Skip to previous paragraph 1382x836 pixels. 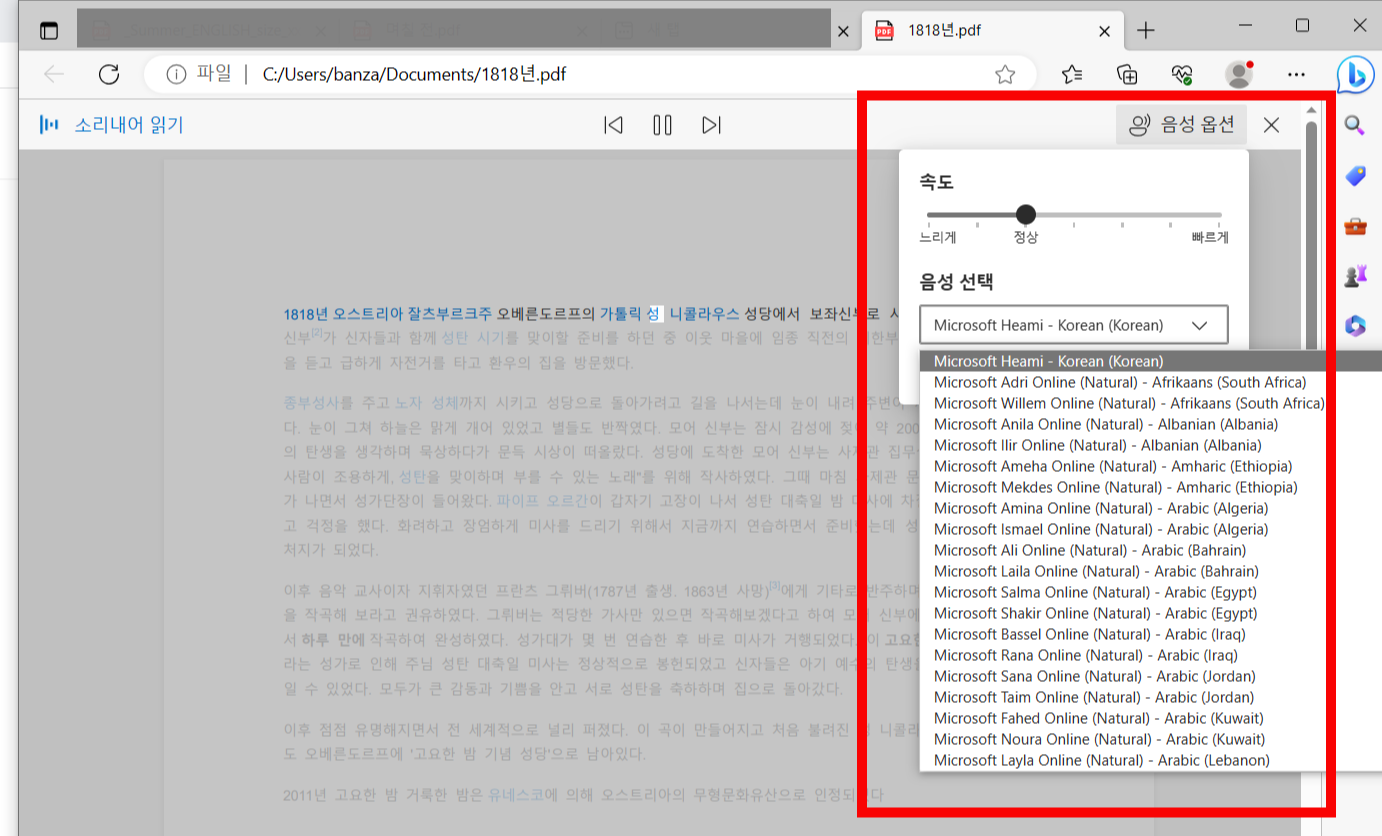(x=613, y=125)
